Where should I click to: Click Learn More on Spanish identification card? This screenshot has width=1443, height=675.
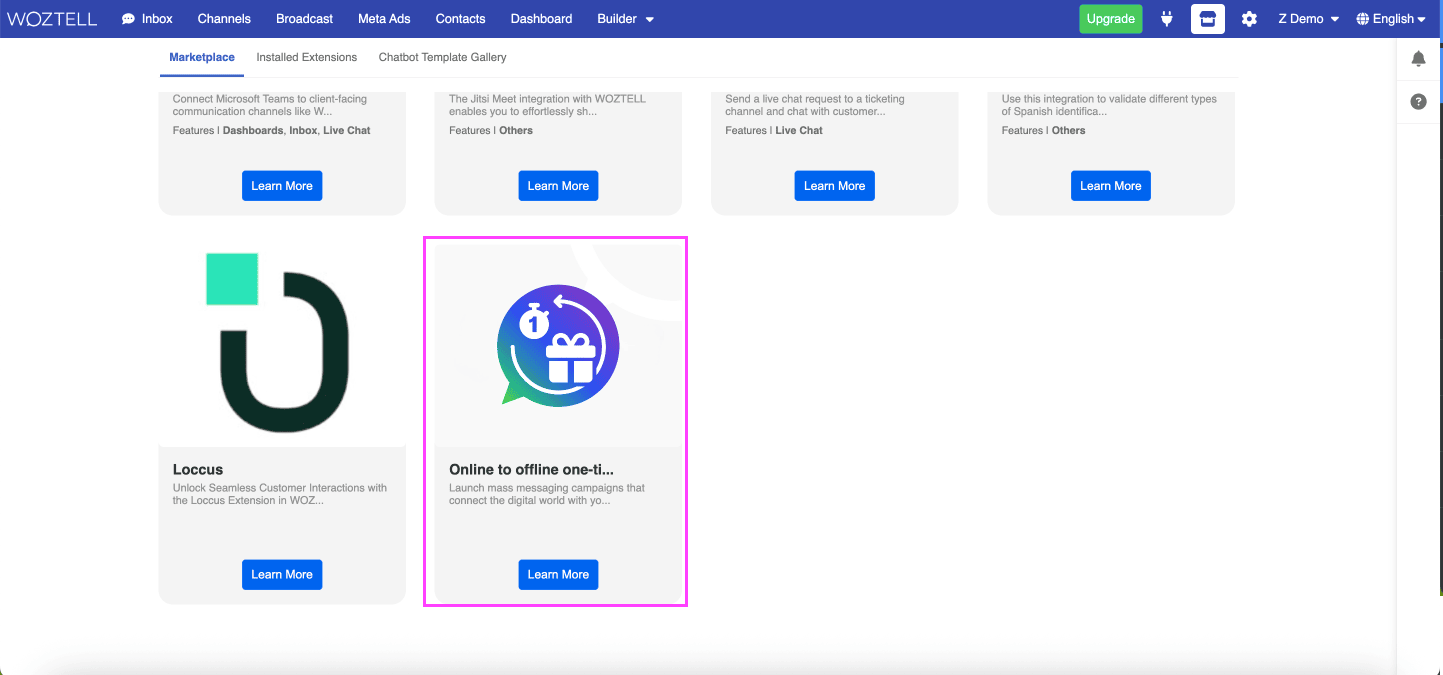coord(1110,186)
